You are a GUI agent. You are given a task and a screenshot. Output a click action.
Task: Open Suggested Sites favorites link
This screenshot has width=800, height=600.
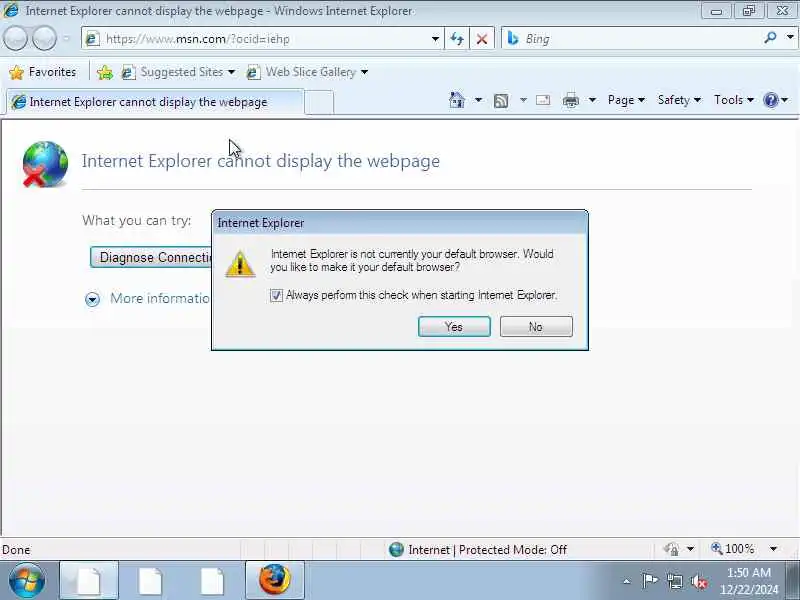click(x=179, y=72)
